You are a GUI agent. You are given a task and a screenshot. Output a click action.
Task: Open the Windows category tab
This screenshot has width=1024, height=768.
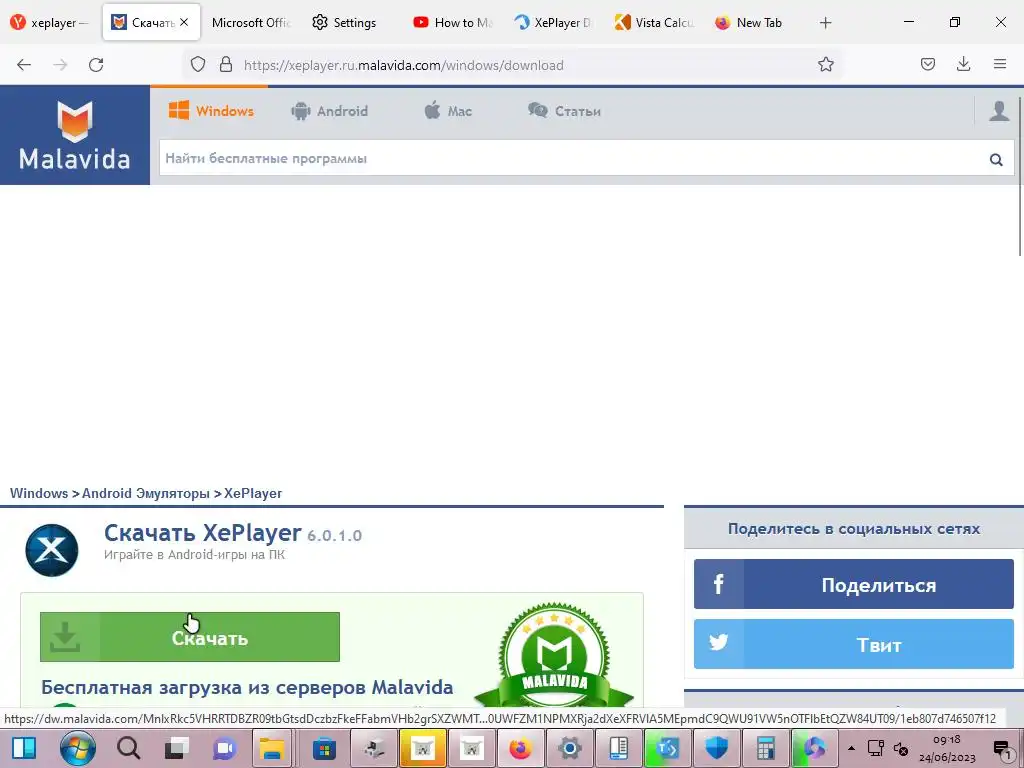[x=211, y=110]
